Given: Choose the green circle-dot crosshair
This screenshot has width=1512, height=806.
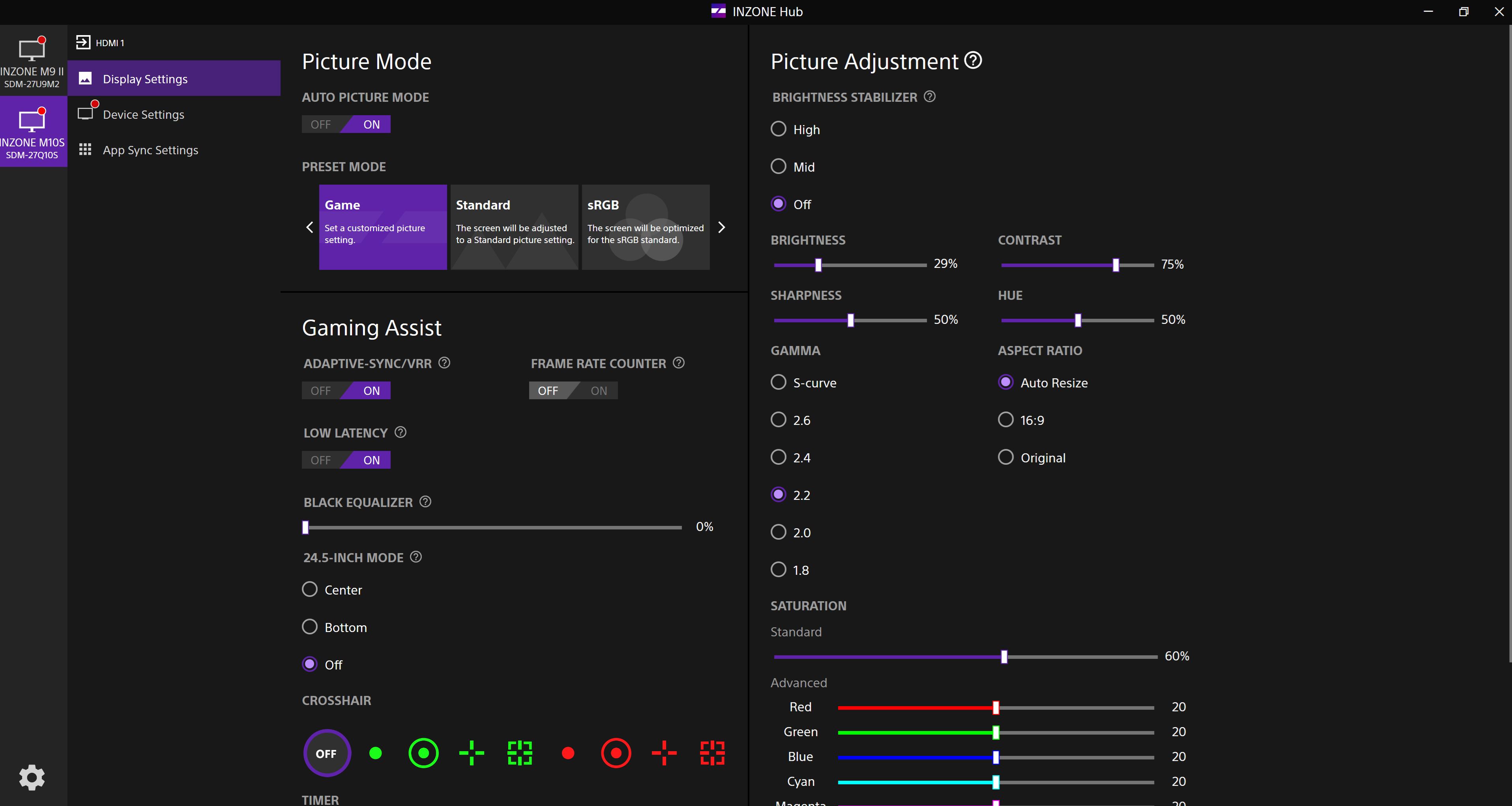Looking at the screenshot, I should (423, 753).
